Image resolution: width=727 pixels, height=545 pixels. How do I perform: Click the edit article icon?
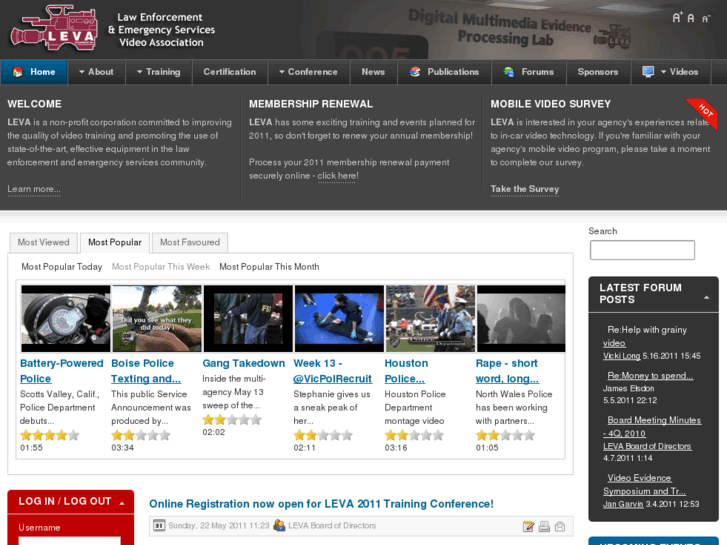coord(528,526)
